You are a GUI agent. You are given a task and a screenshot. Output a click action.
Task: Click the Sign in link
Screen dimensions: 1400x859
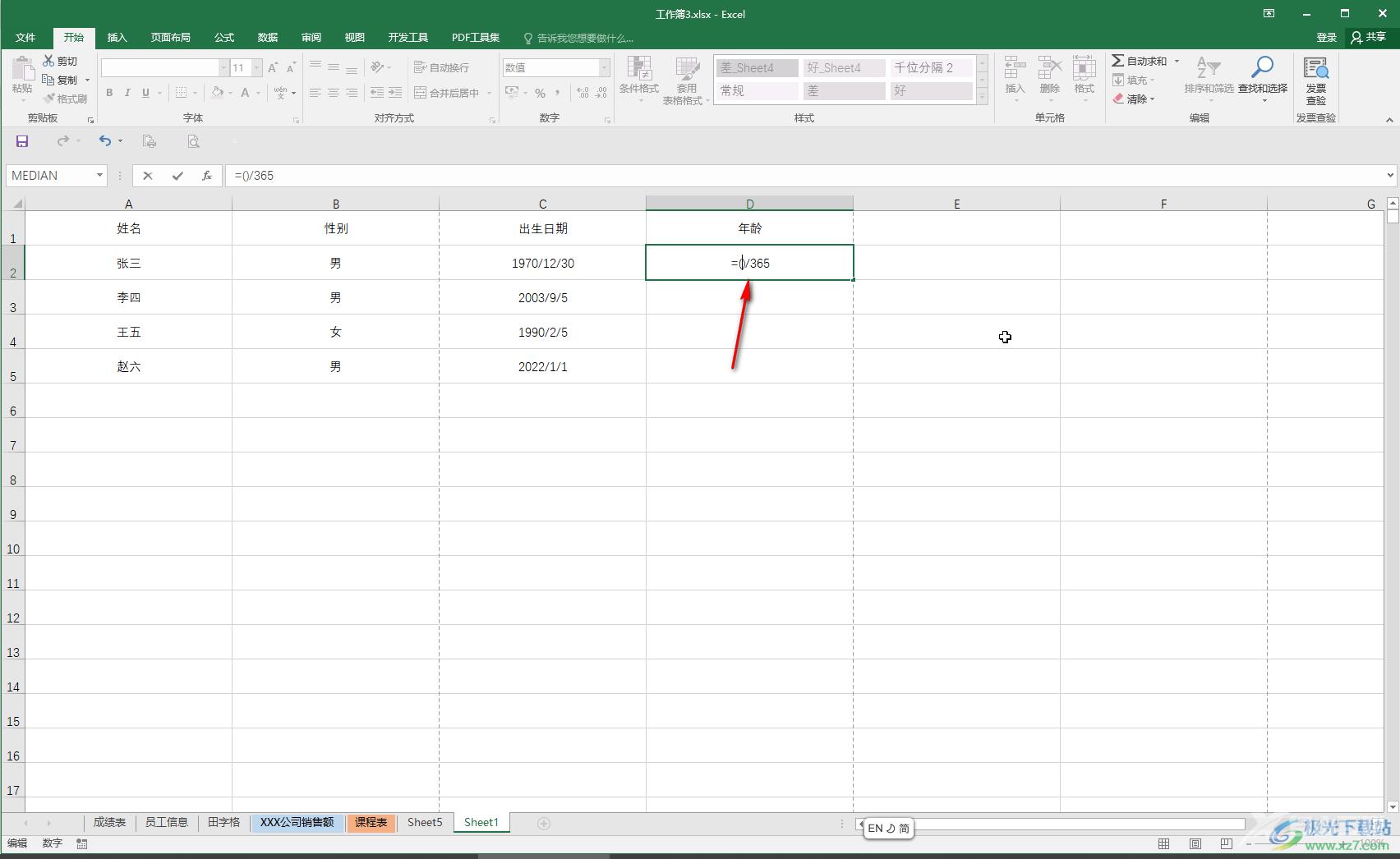pyautogui.click(x=1326, y=38)
